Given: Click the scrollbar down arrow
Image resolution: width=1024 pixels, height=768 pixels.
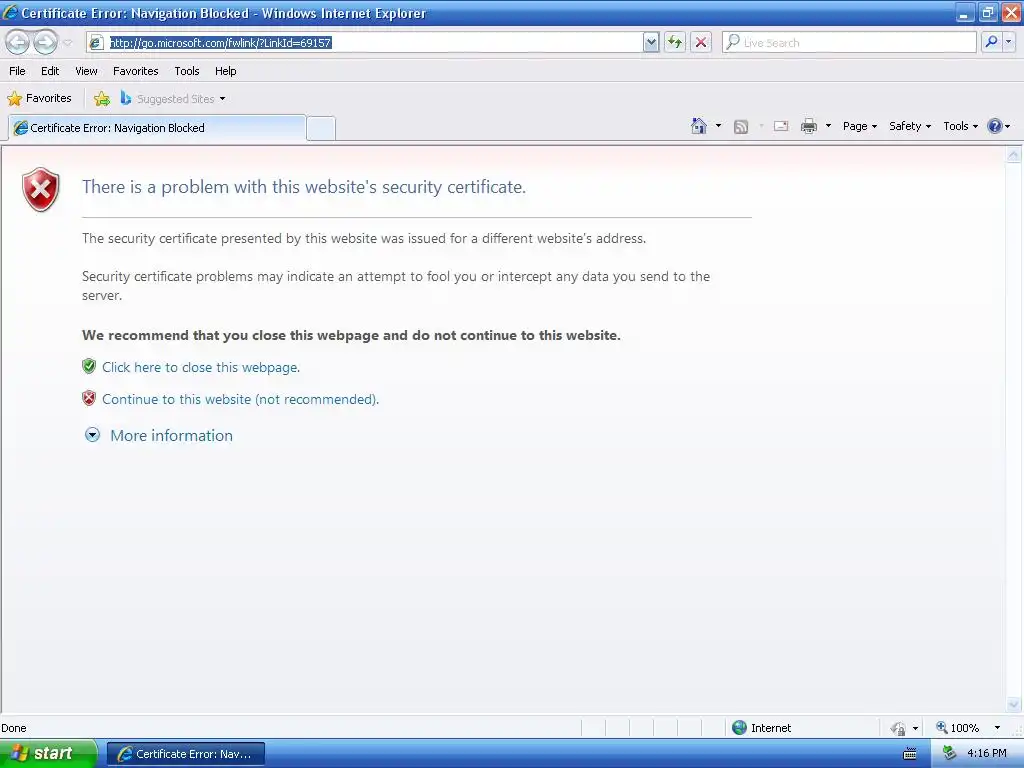Looking at the screenshot, I should pos(1014,704).
